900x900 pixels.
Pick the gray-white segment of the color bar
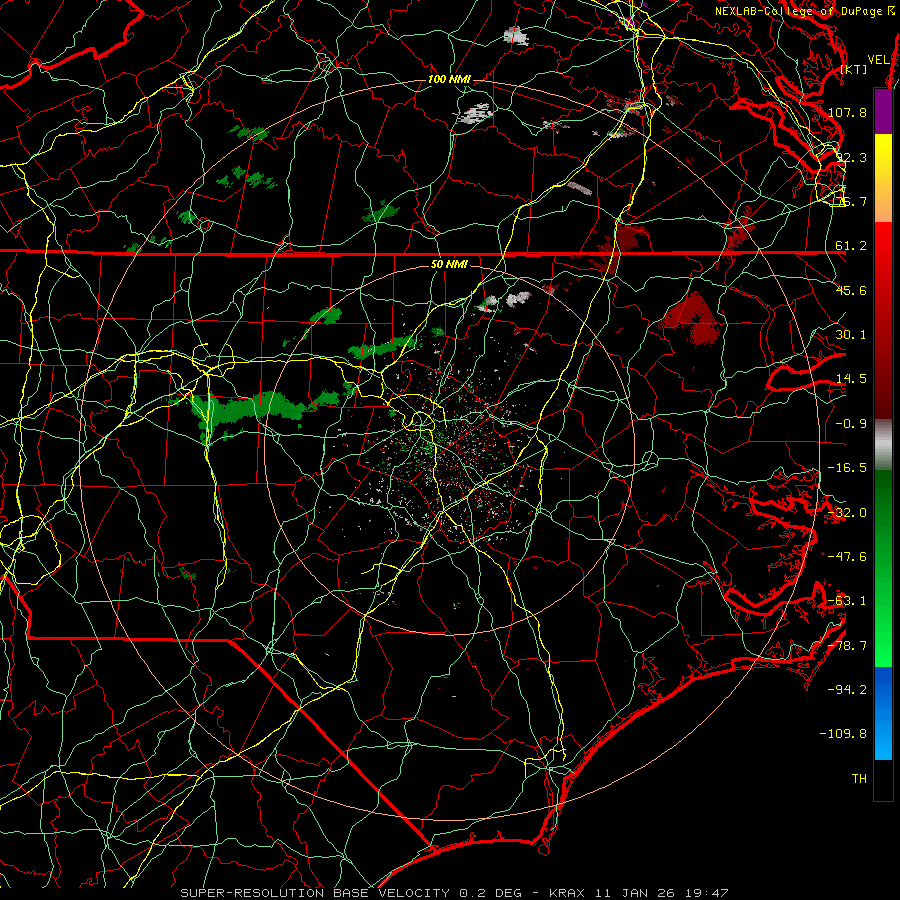pyautogui.click(x=883, y=445)
